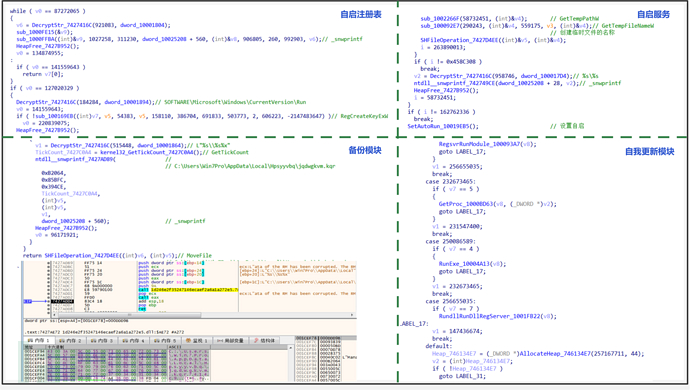The height and width of the screenshot is (390, 690).
Task: Click AllocateHeap_746134E7 function call
Action: click(581, 353)
